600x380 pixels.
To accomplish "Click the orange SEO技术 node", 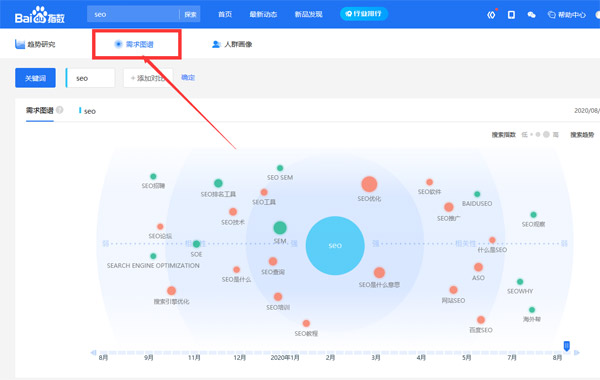I will click(233, 212).
